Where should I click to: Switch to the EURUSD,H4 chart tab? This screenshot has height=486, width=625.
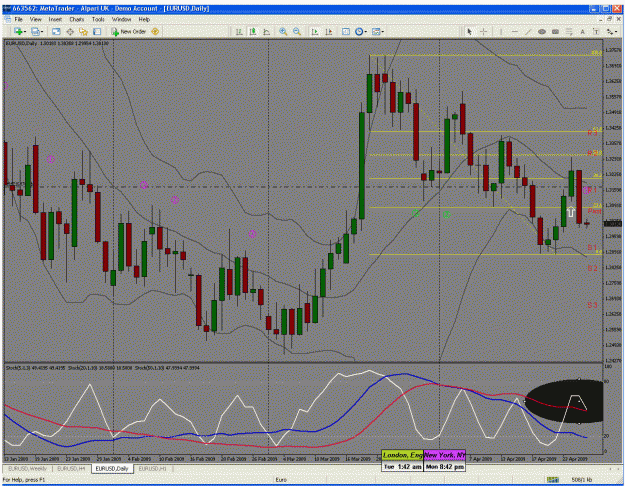tap(71, 468)
